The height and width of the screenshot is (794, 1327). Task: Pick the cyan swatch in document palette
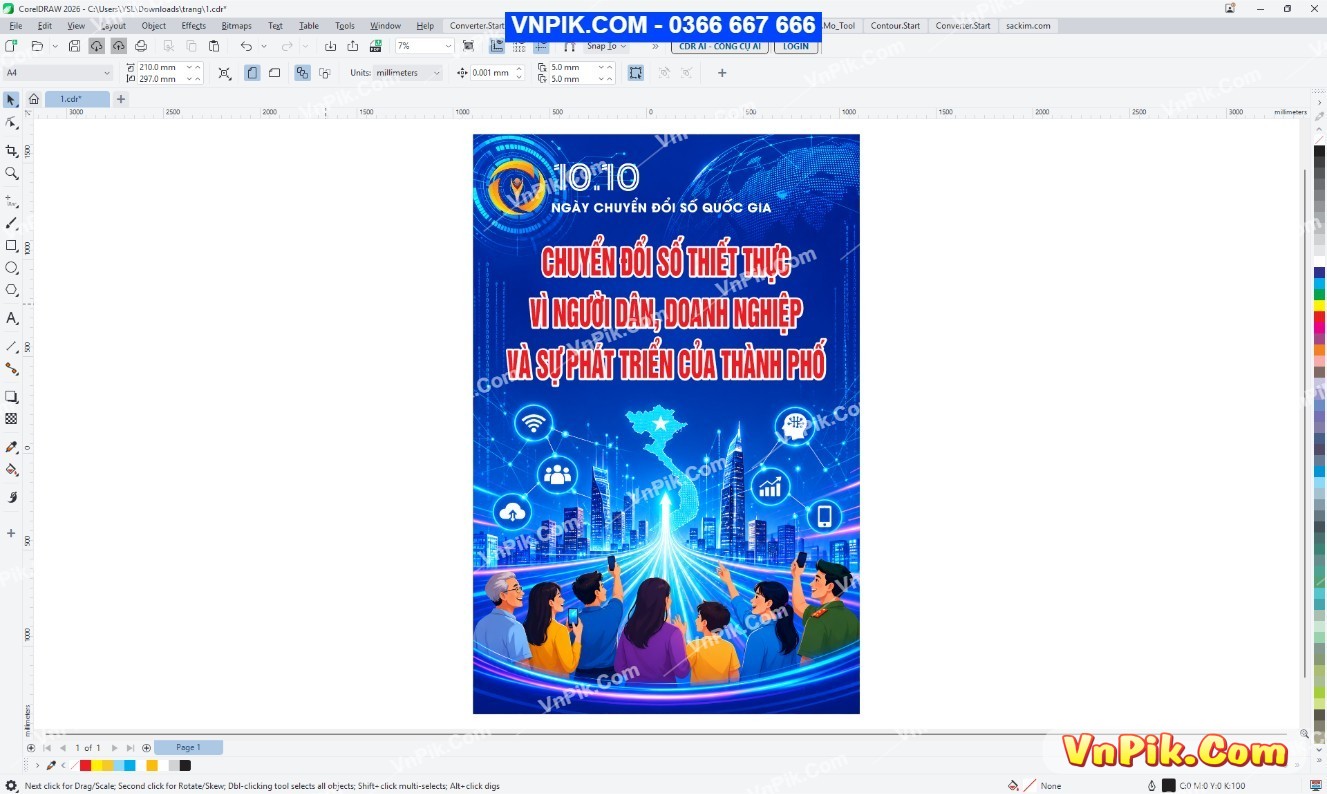130,766
